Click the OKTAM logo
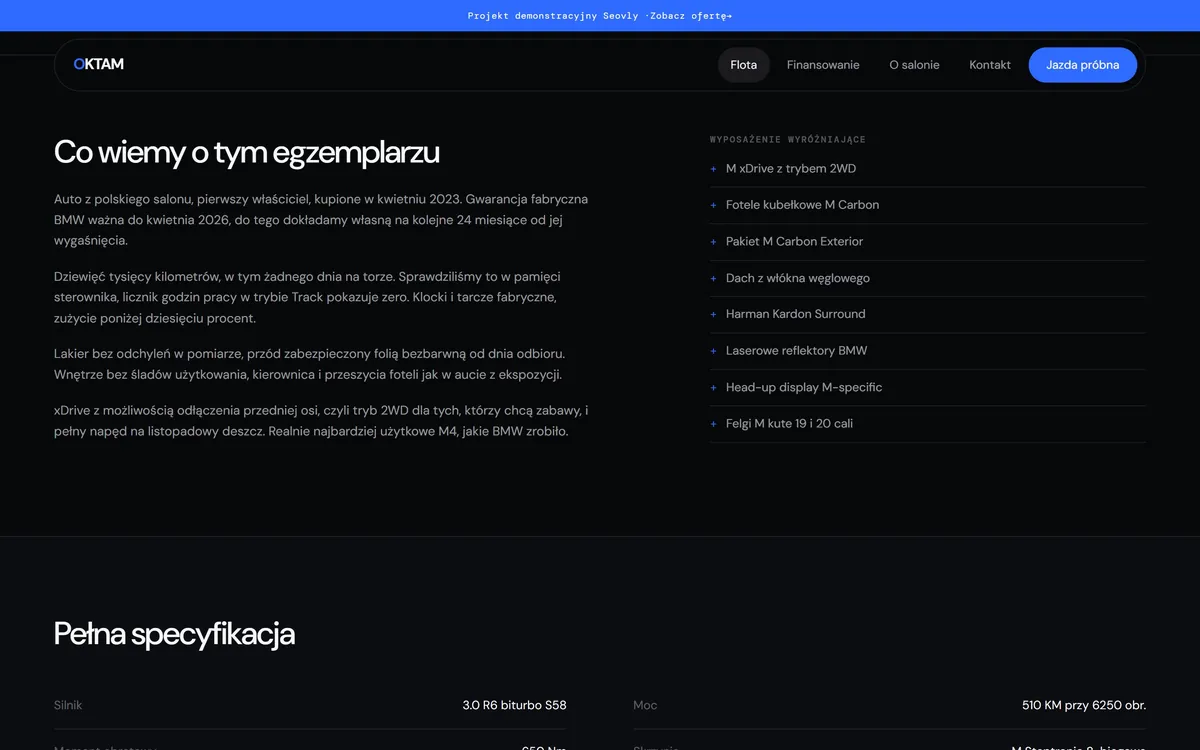This screenshot has height=750, width=1200. click(98, 64)
